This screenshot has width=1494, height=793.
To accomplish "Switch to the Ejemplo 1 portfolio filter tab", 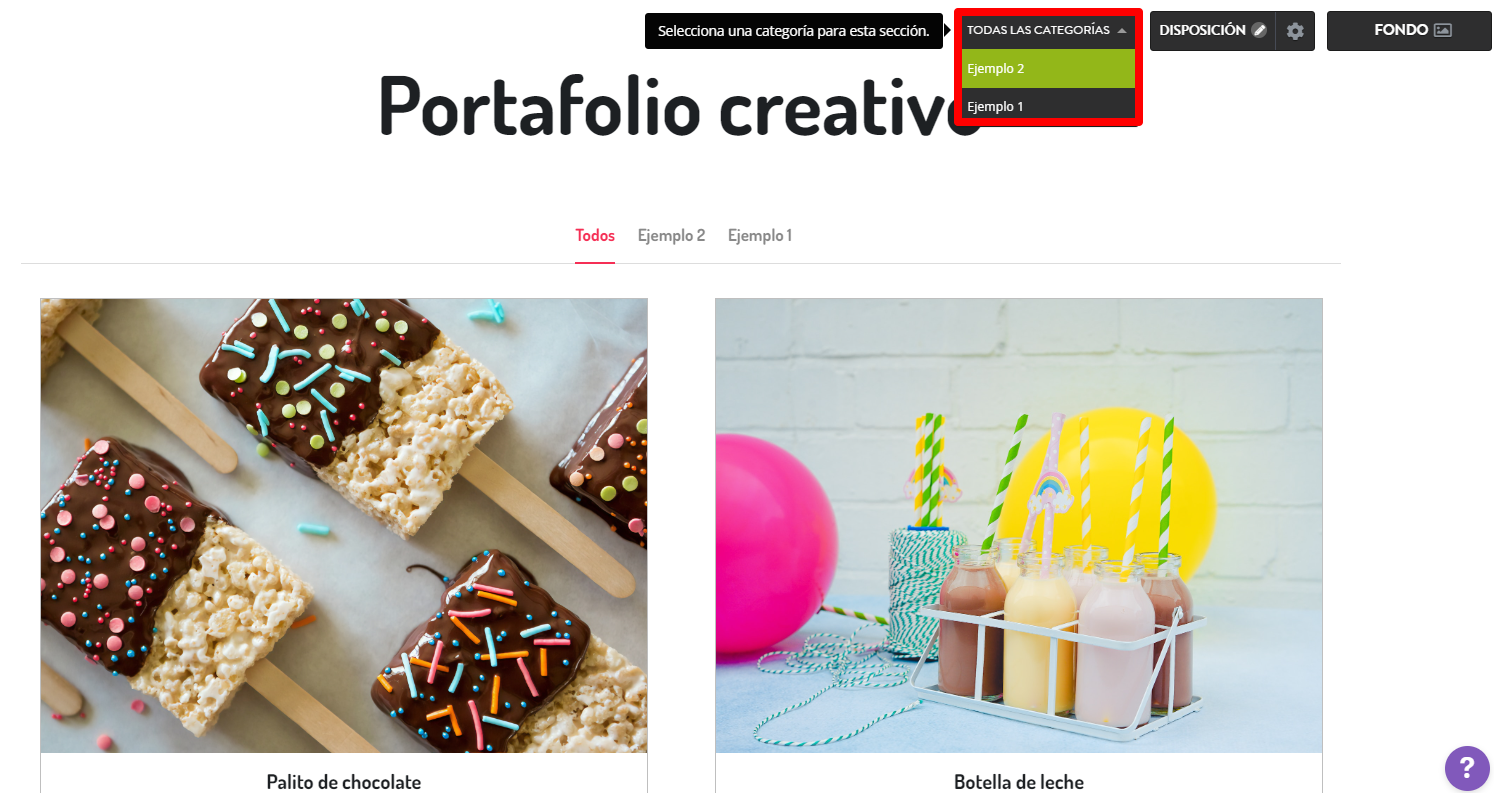I will point(760,236).
